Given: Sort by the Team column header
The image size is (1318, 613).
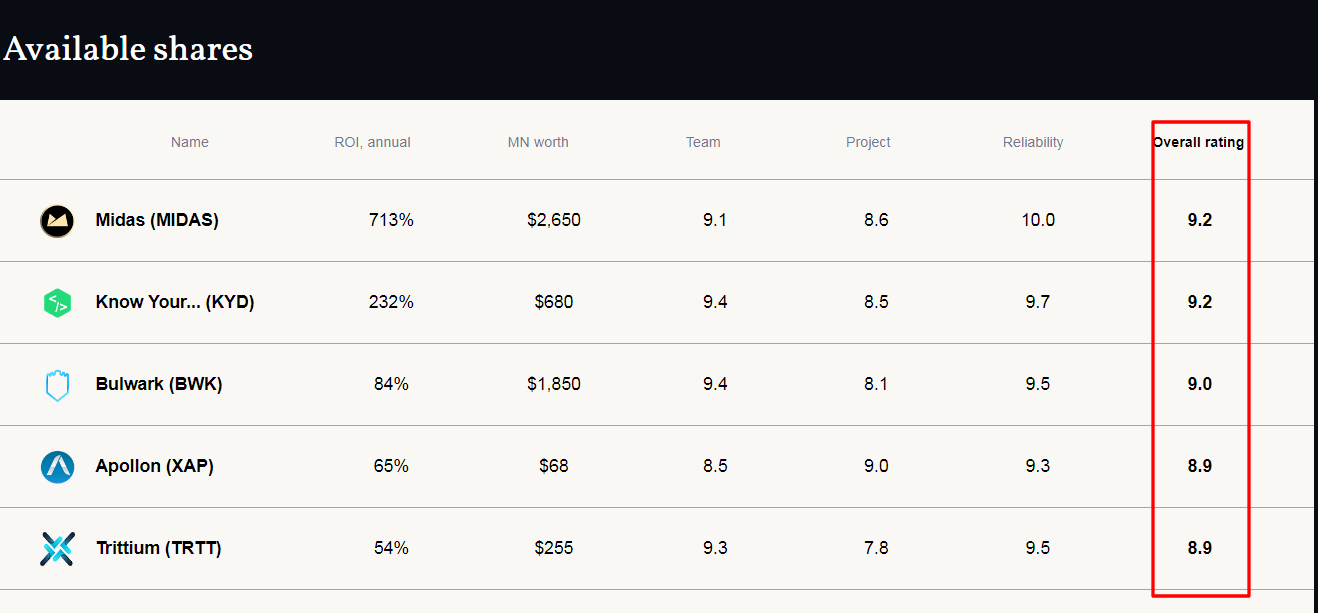Looking at the screenshot, I should 703,142.
